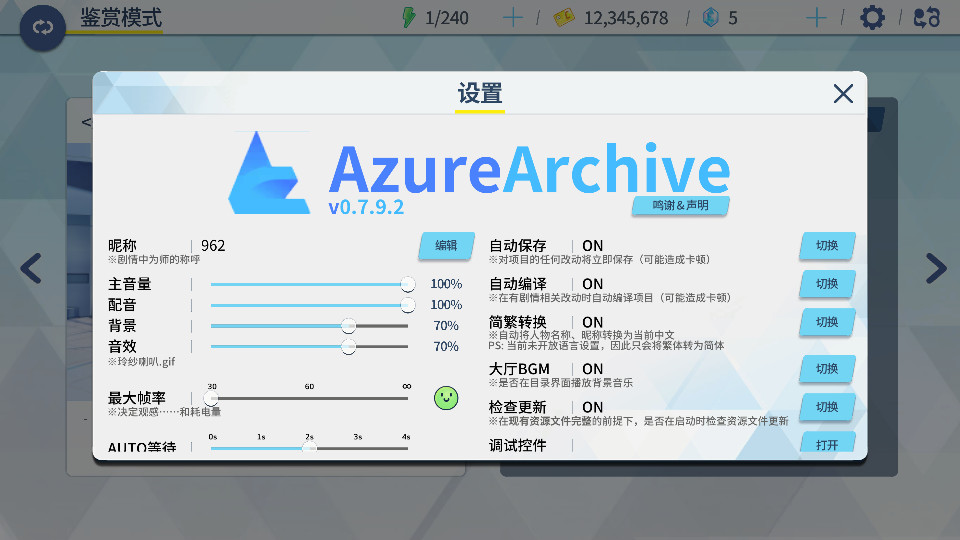Click version text v0.7.9.2

pyautogui.click(x=366, y=208)
